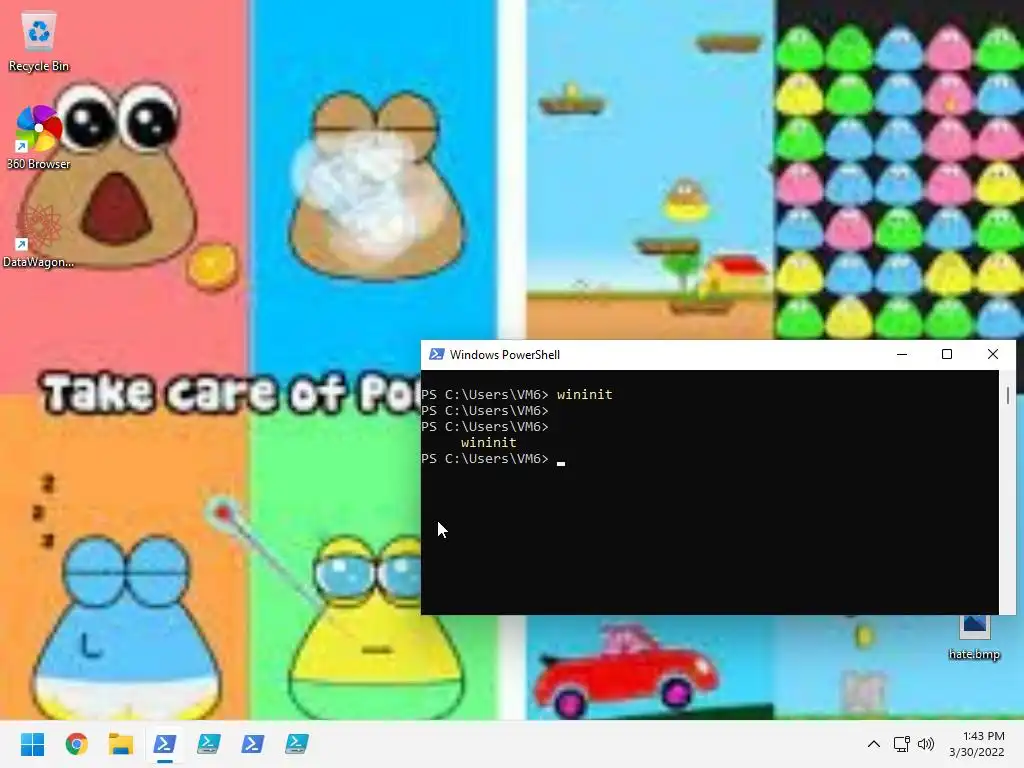Screen dimensions: 1024x768
Task: Open the rightmost PowerShell ISE taskbar icon
Action: click(296, 744)
